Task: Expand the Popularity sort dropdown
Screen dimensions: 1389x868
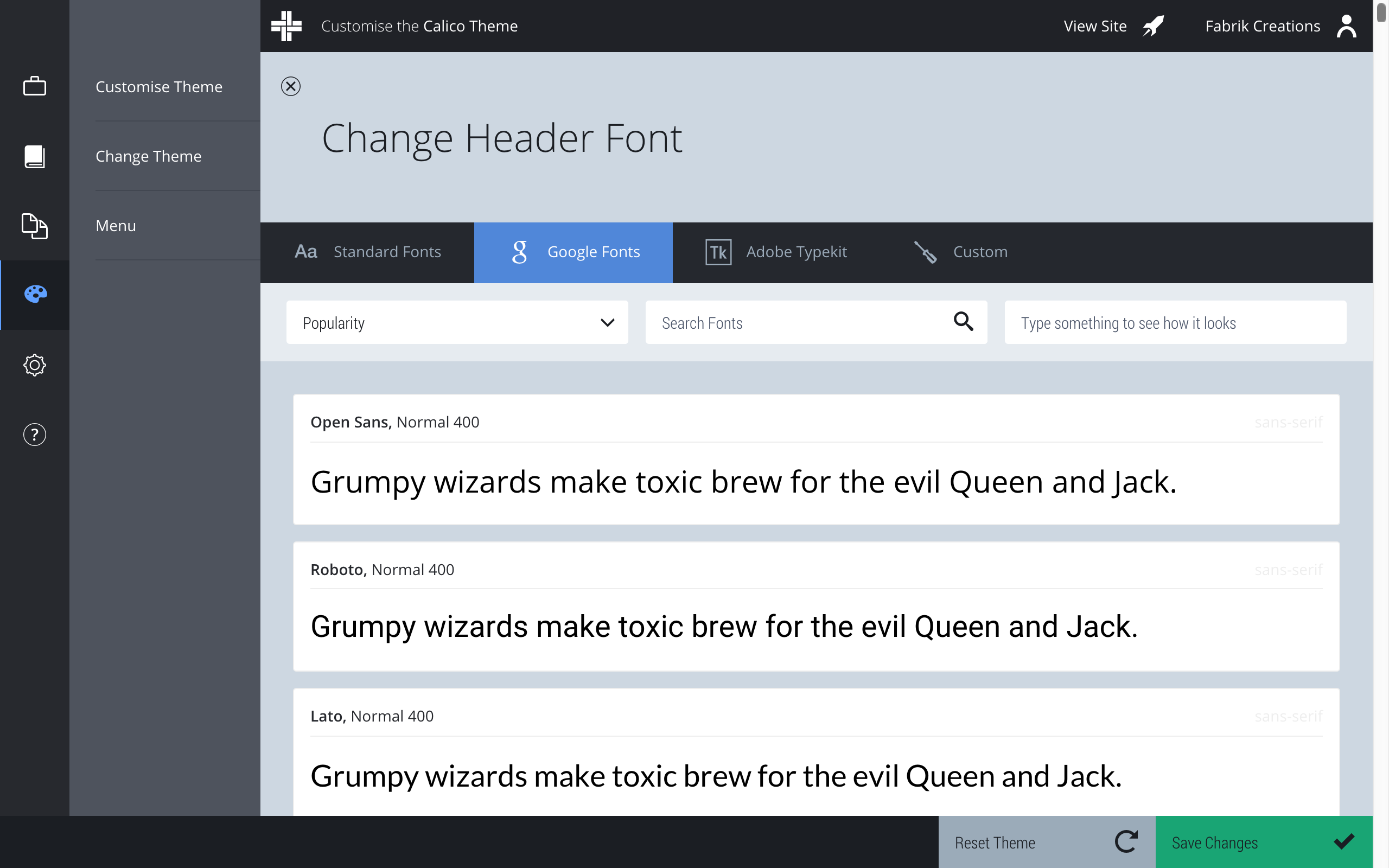Action: [457, 323]
